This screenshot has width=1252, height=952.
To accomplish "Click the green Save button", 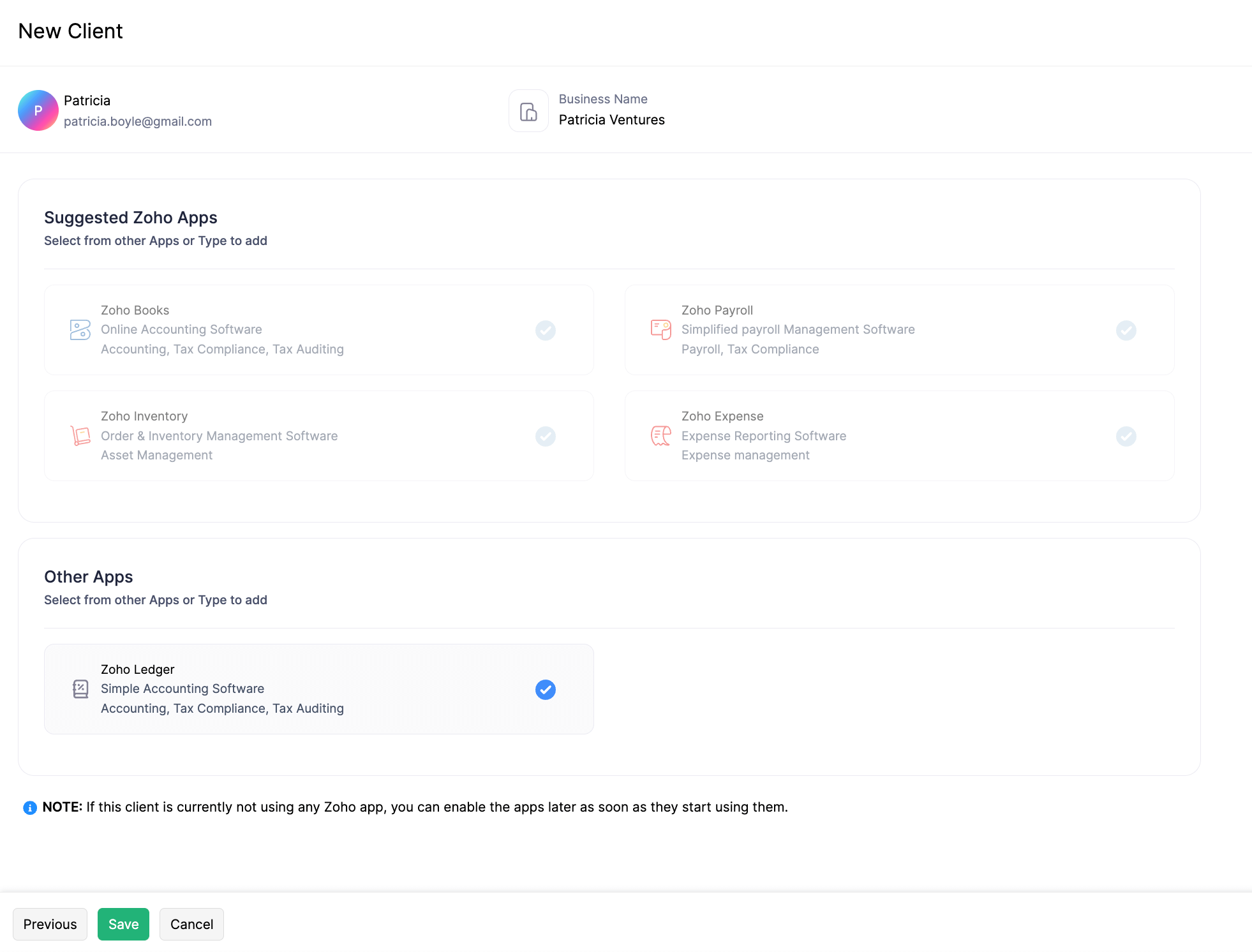I will [123, 924].
